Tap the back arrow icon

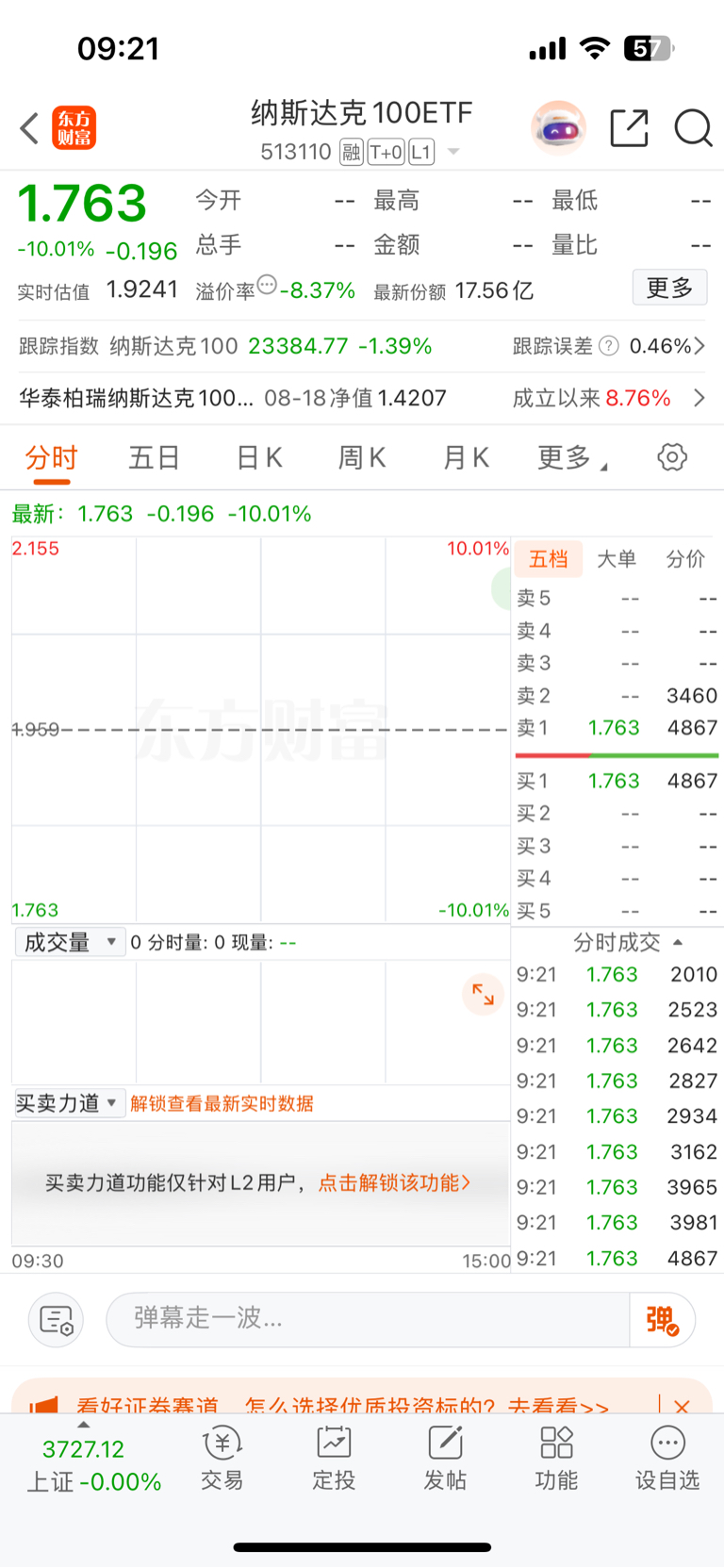29,128
